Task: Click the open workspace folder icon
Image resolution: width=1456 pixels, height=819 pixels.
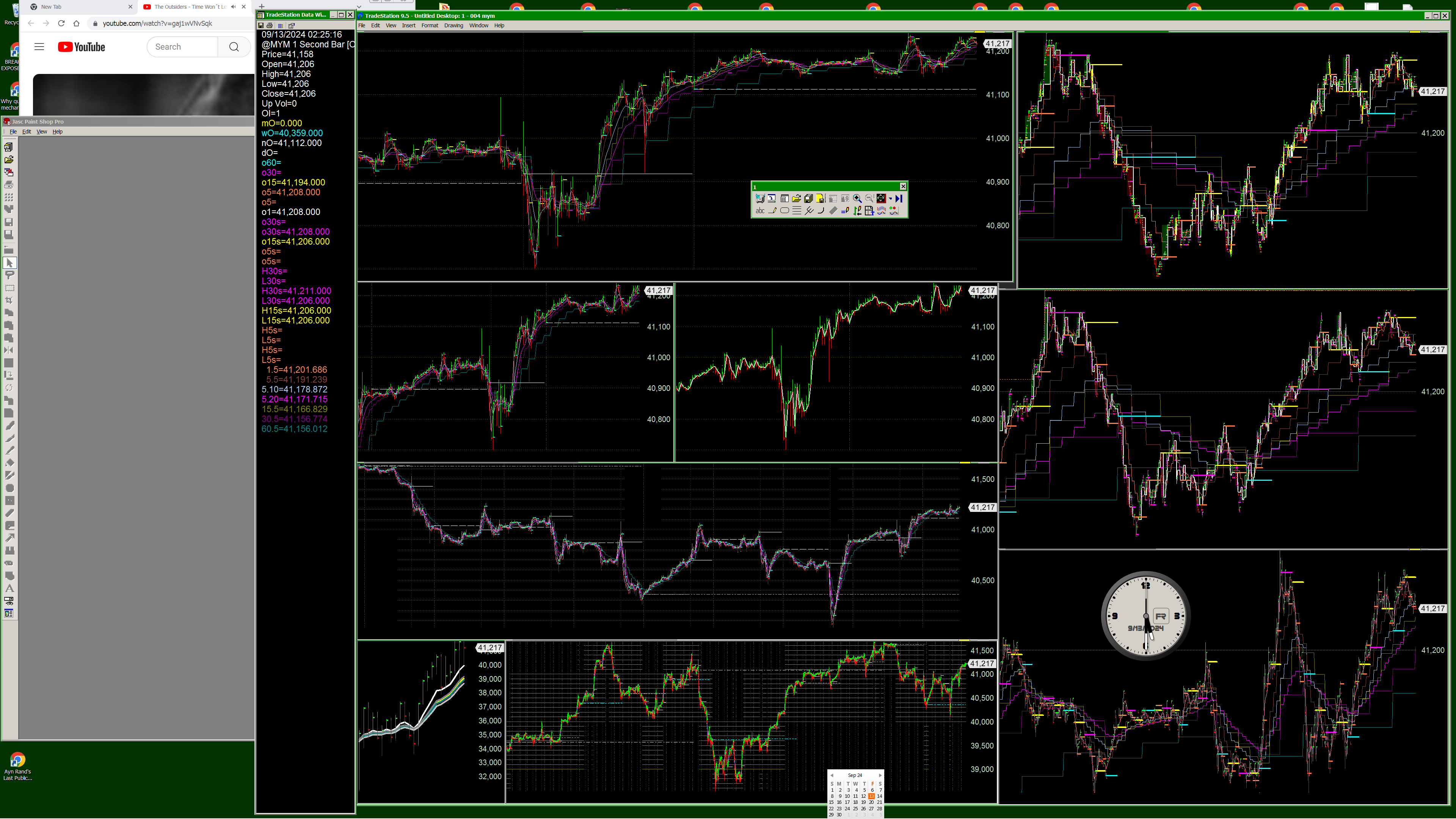Action: (796, 198)
